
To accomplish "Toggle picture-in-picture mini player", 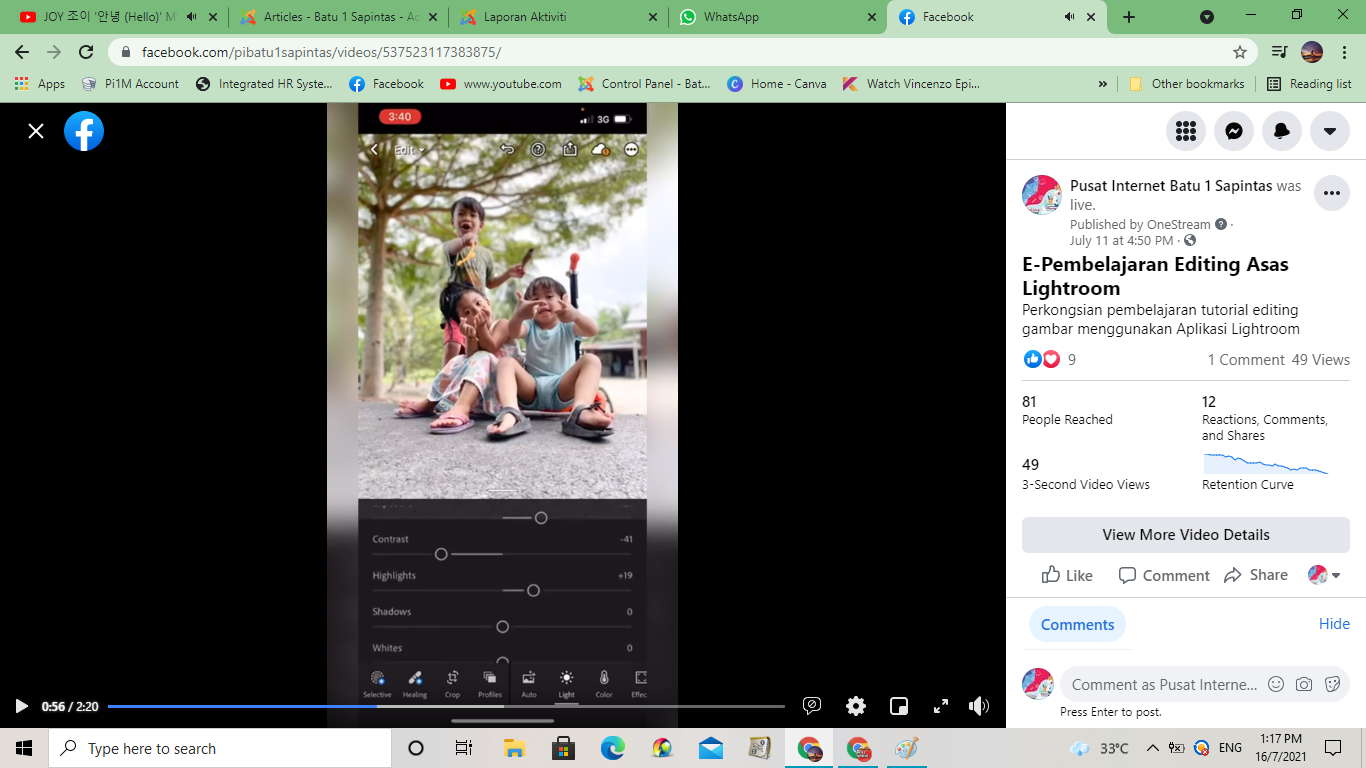I will [x=899, y=706].
